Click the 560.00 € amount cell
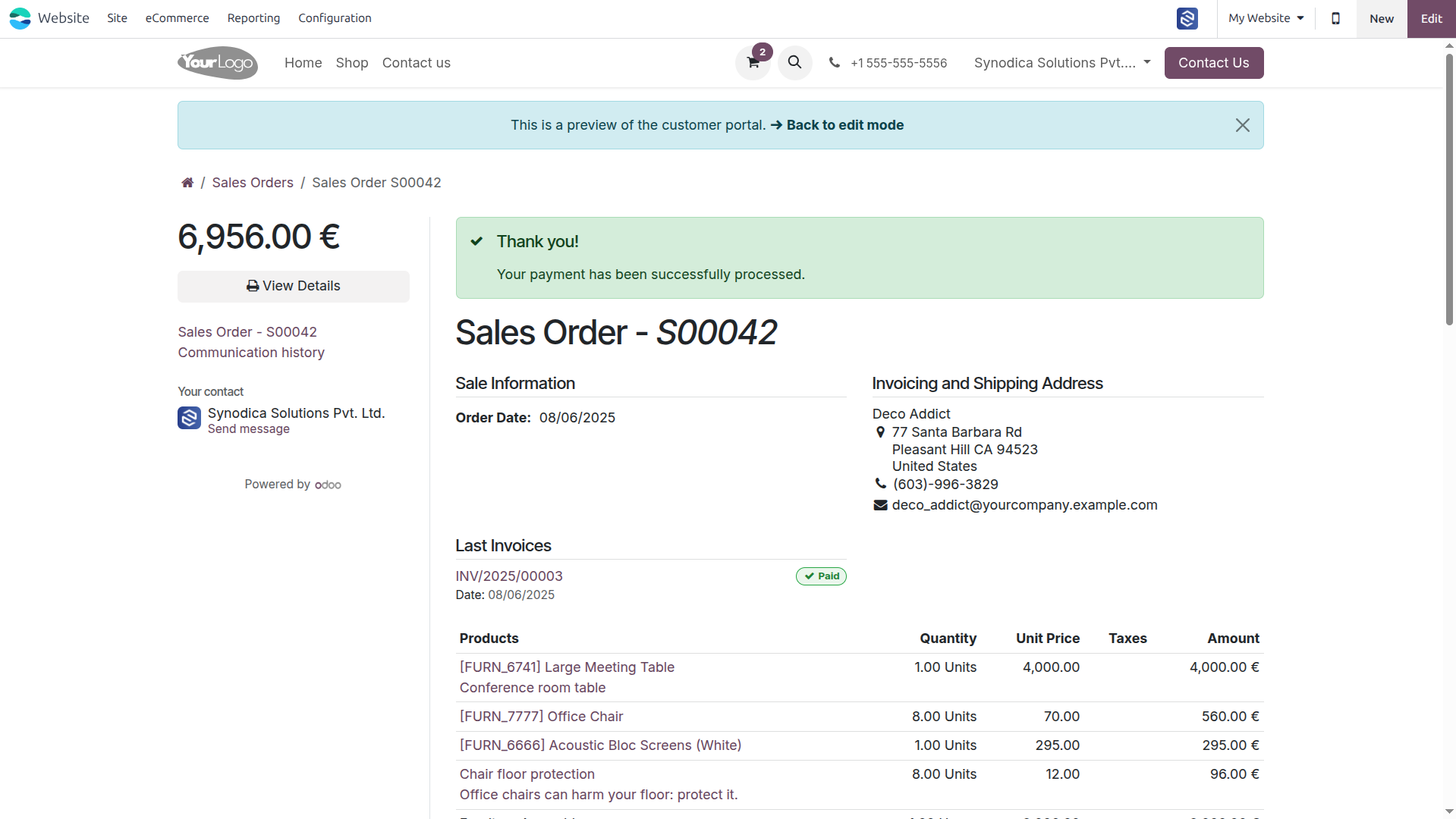The height and width of the screenshot is (819, 1456). pyautogui.click(x=1230, y=717)
